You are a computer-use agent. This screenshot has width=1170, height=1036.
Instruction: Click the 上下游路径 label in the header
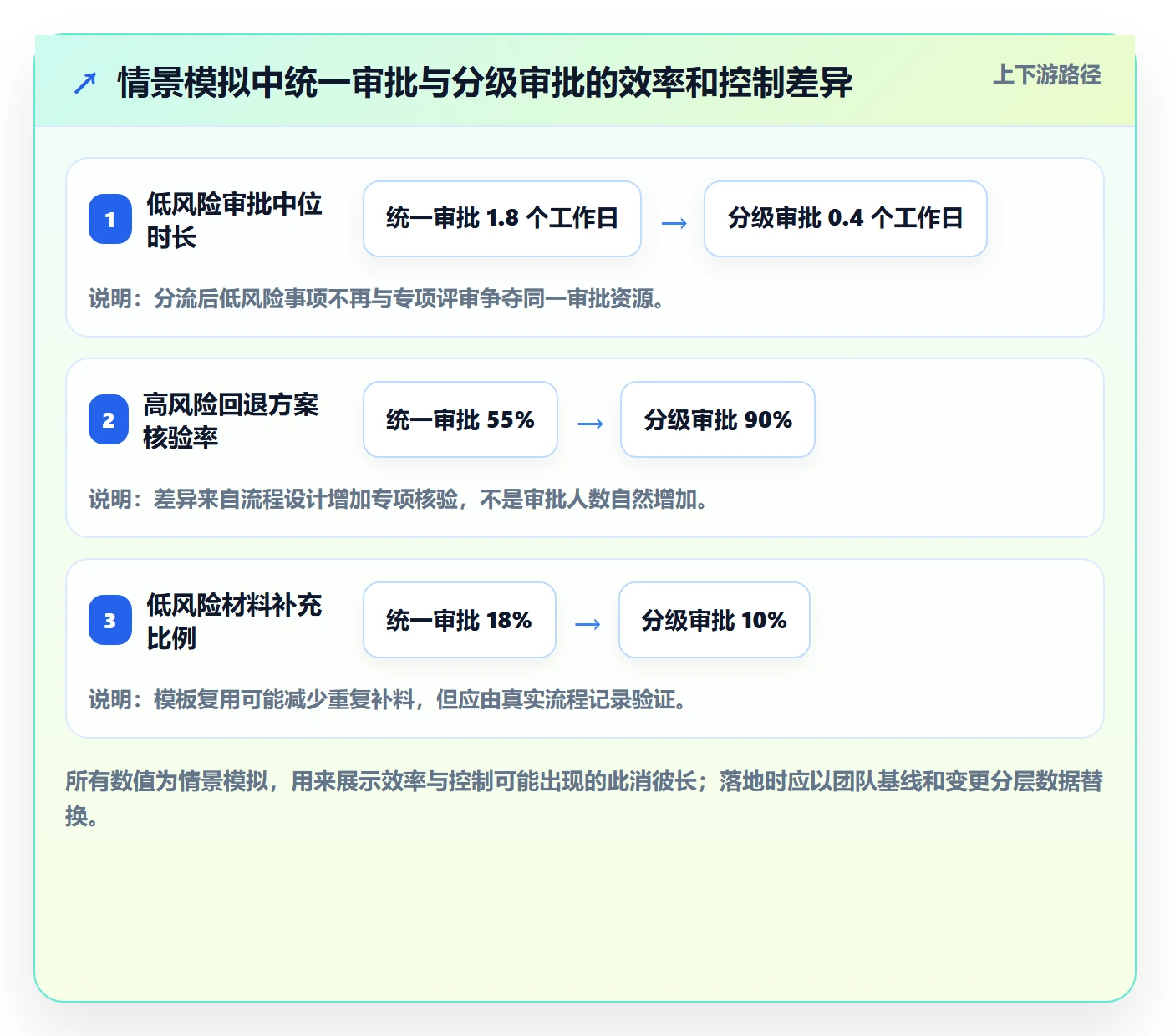[x=1047, y=75]
